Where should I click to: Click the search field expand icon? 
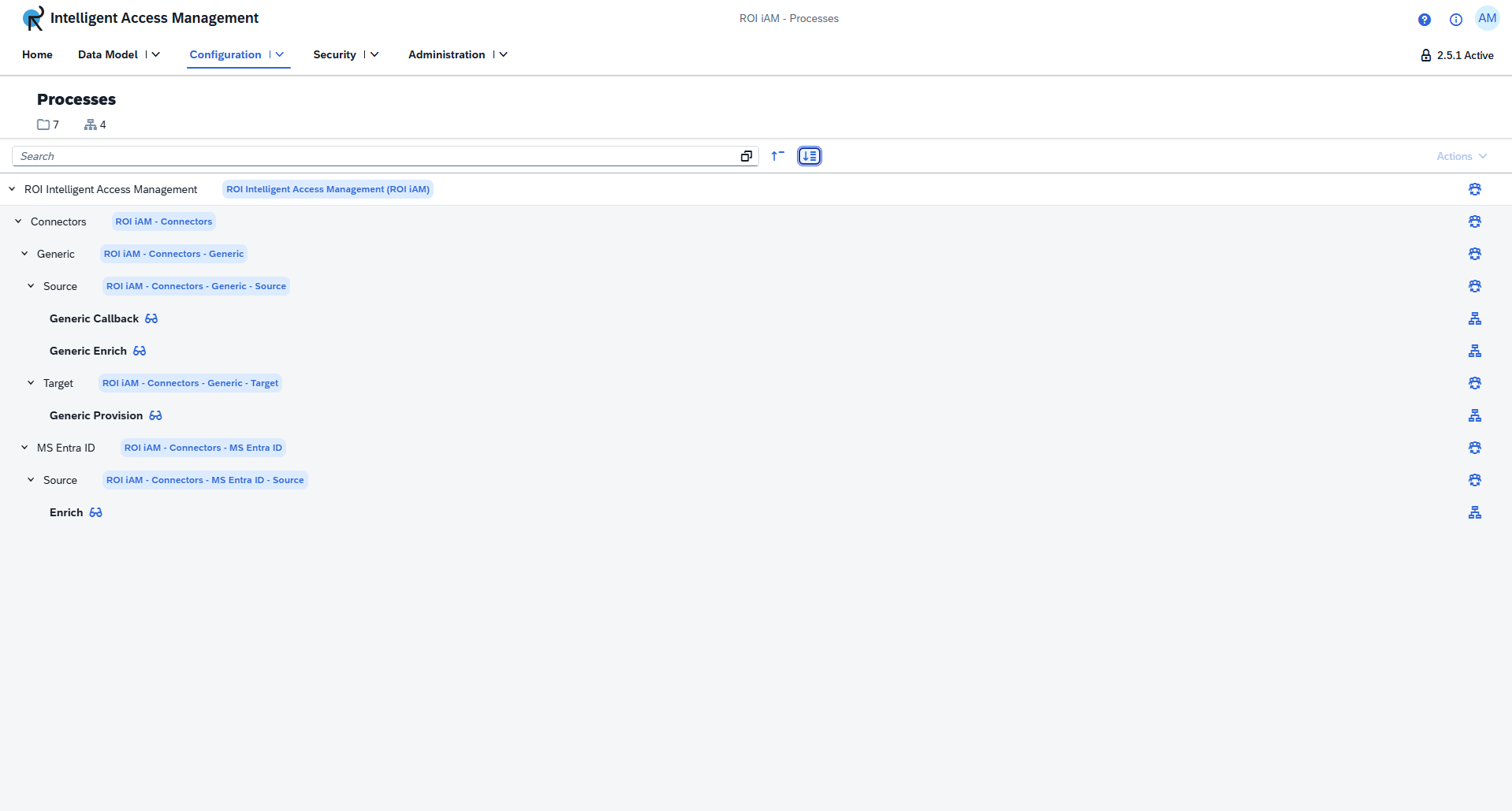click(746, 156)
